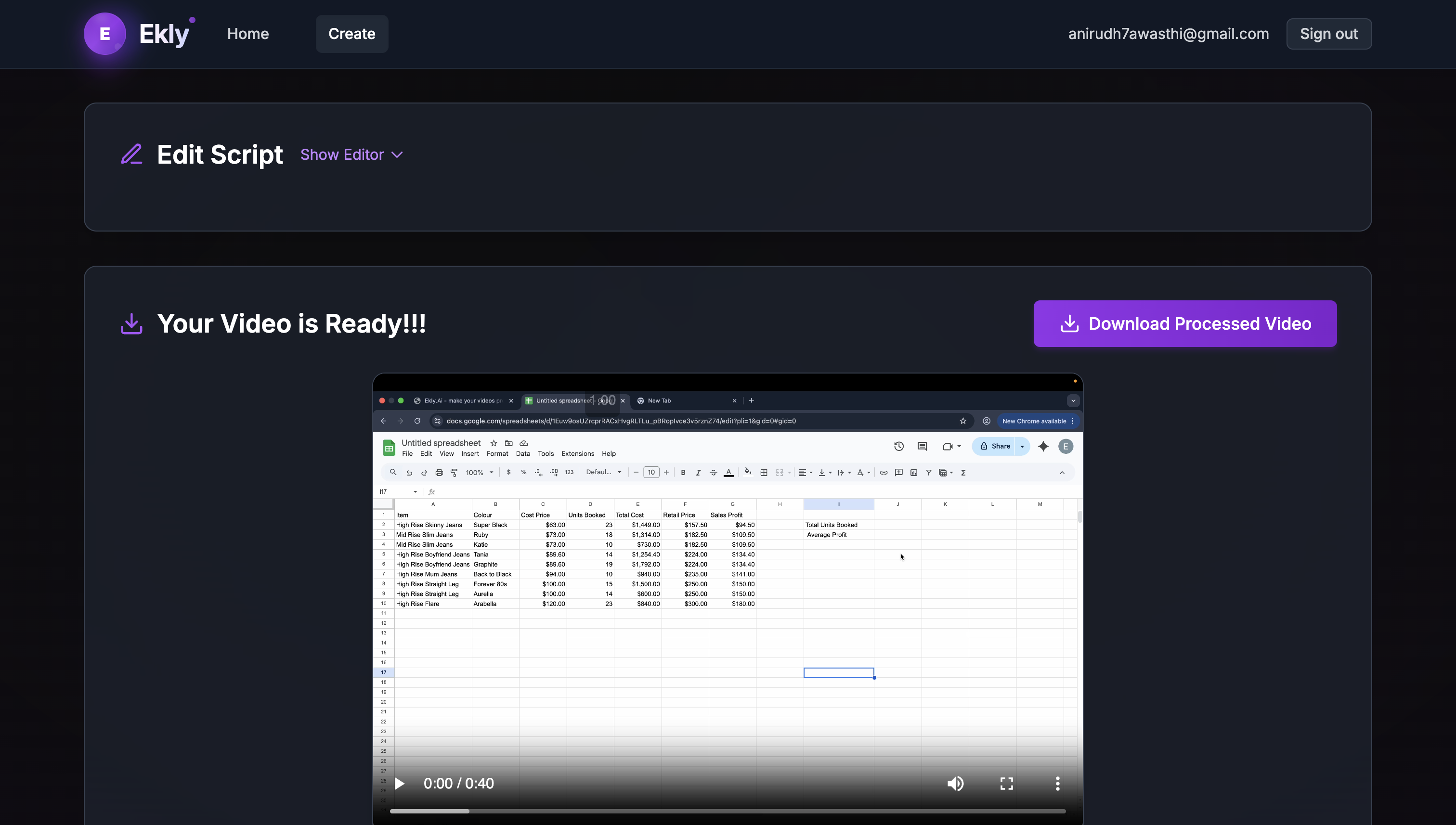The image size is (1456, 825).
Task: Click the pencil icon beside Edit Script
Action: 131,154
